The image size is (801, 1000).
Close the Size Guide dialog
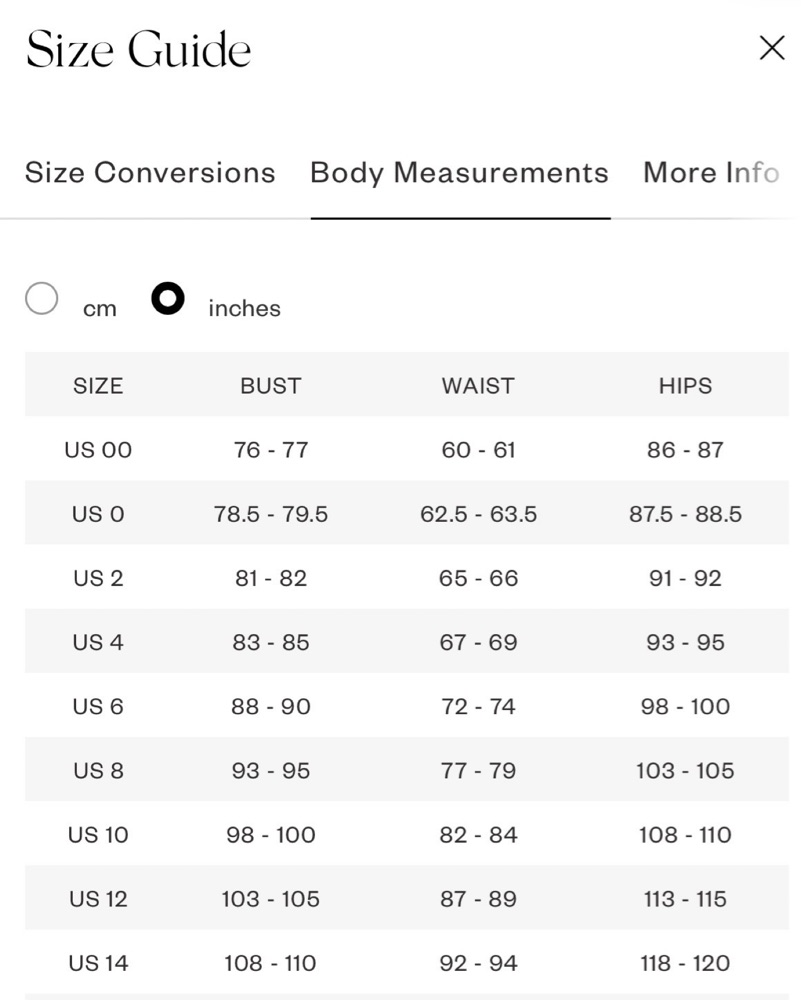[772, 48]
